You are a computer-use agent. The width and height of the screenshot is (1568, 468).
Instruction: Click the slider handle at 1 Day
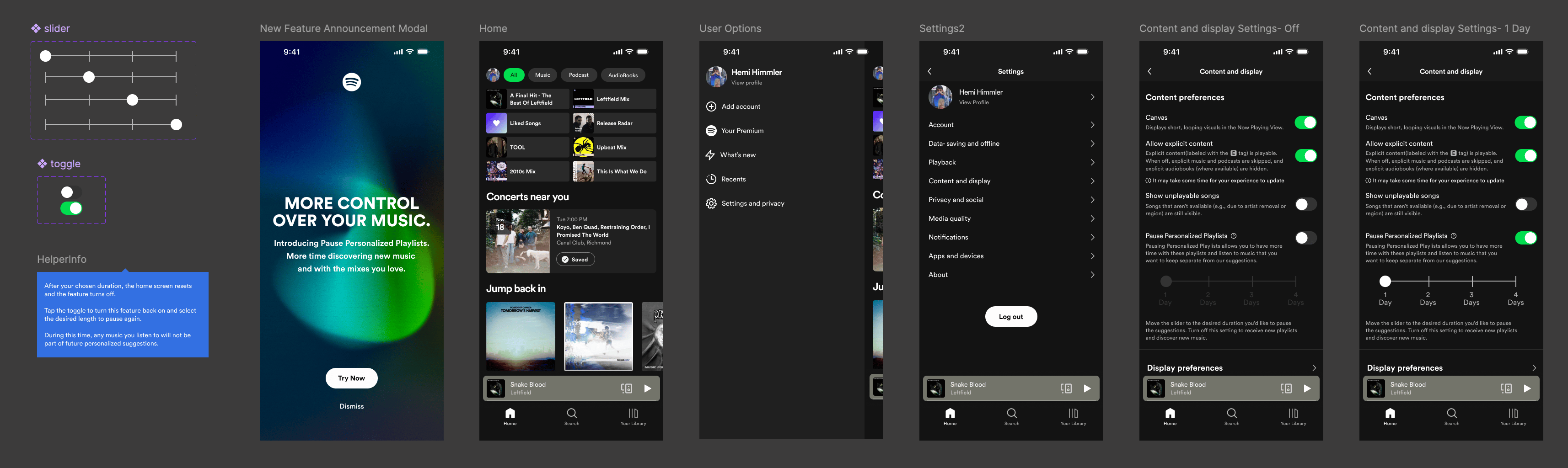pyautogui.click(x=1385, y=281)
